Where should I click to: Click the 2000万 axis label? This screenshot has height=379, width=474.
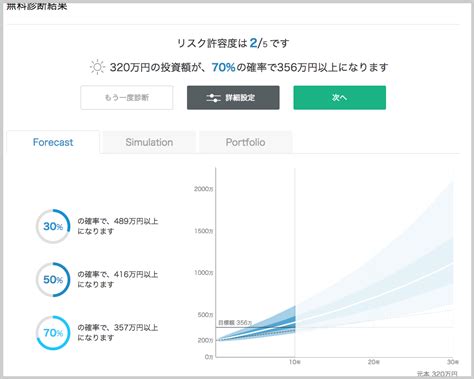tap(203, 189)
